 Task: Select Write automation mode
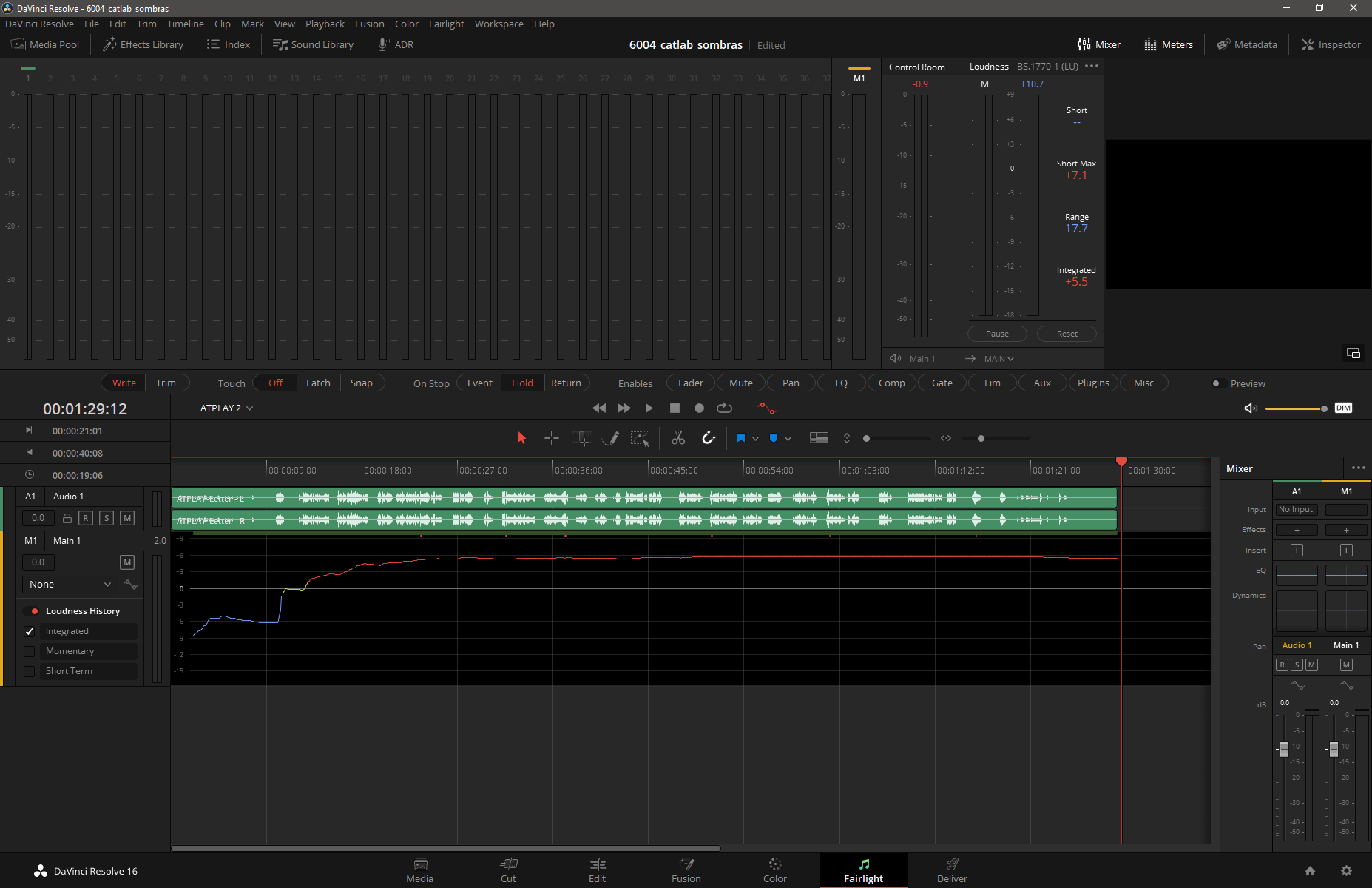[124, 383]
